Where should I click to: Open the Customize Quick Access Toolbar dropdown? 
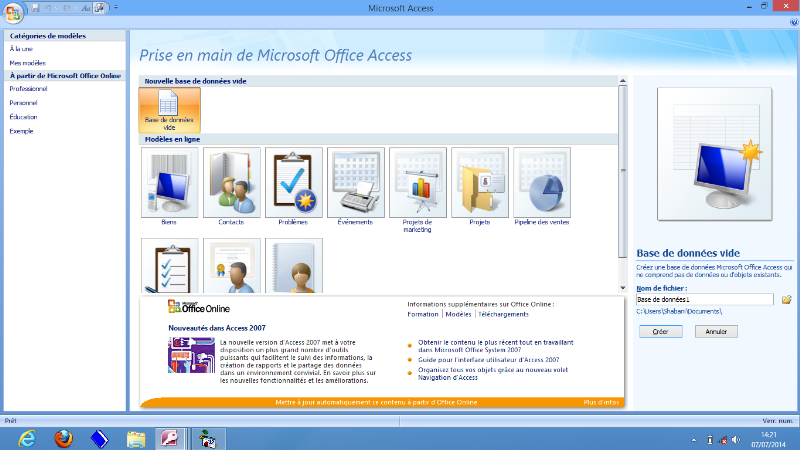coord(116,8)
